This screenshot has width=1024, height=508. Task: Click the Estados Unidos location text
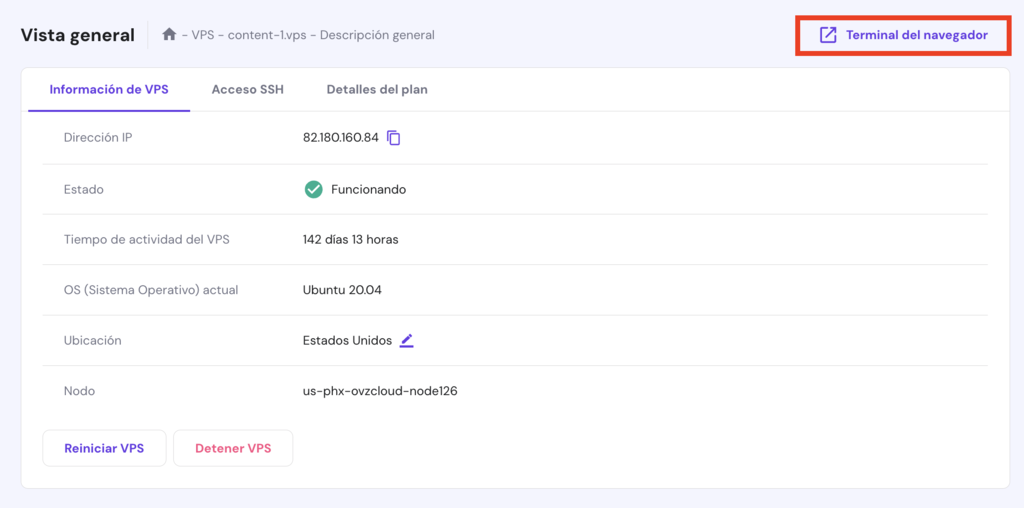click(347, 340)
